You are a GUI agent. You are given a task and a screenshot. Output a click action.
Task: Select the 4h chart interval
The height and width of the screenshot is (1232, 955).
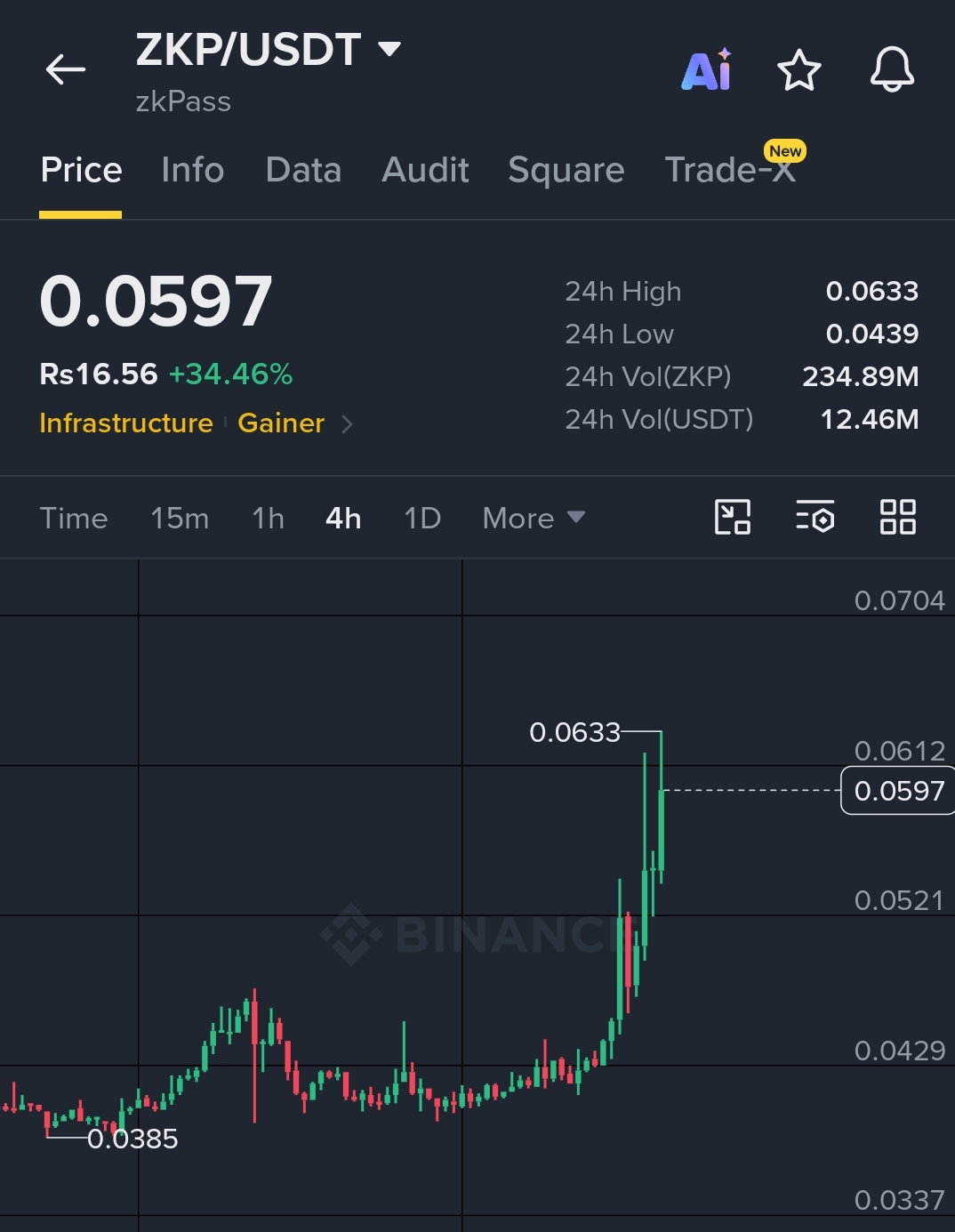(x=343, y=518)
